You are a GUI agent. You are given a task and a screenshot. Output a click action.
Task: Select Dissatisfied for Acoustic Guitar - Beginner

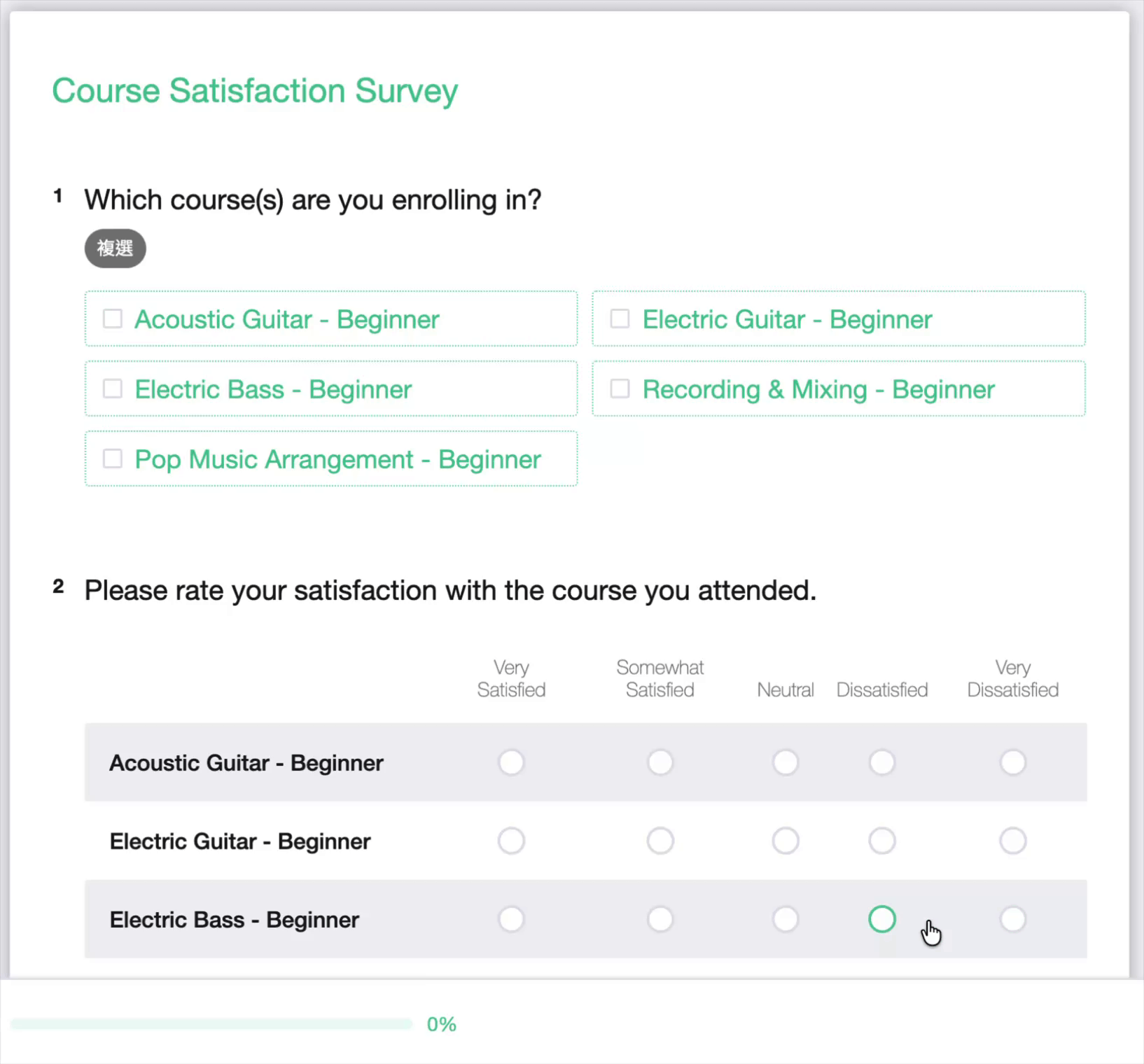tap(881, 762)
